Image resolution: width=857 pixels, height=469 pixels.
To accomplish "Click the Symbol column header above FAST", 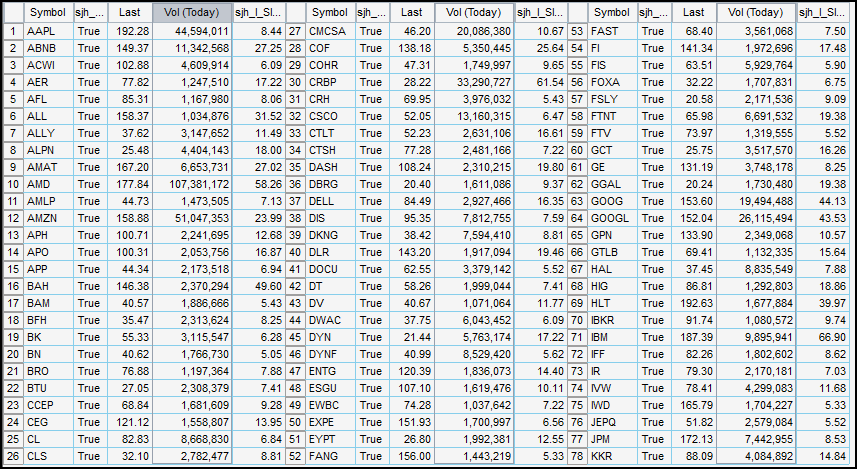I will pos(612,12).
